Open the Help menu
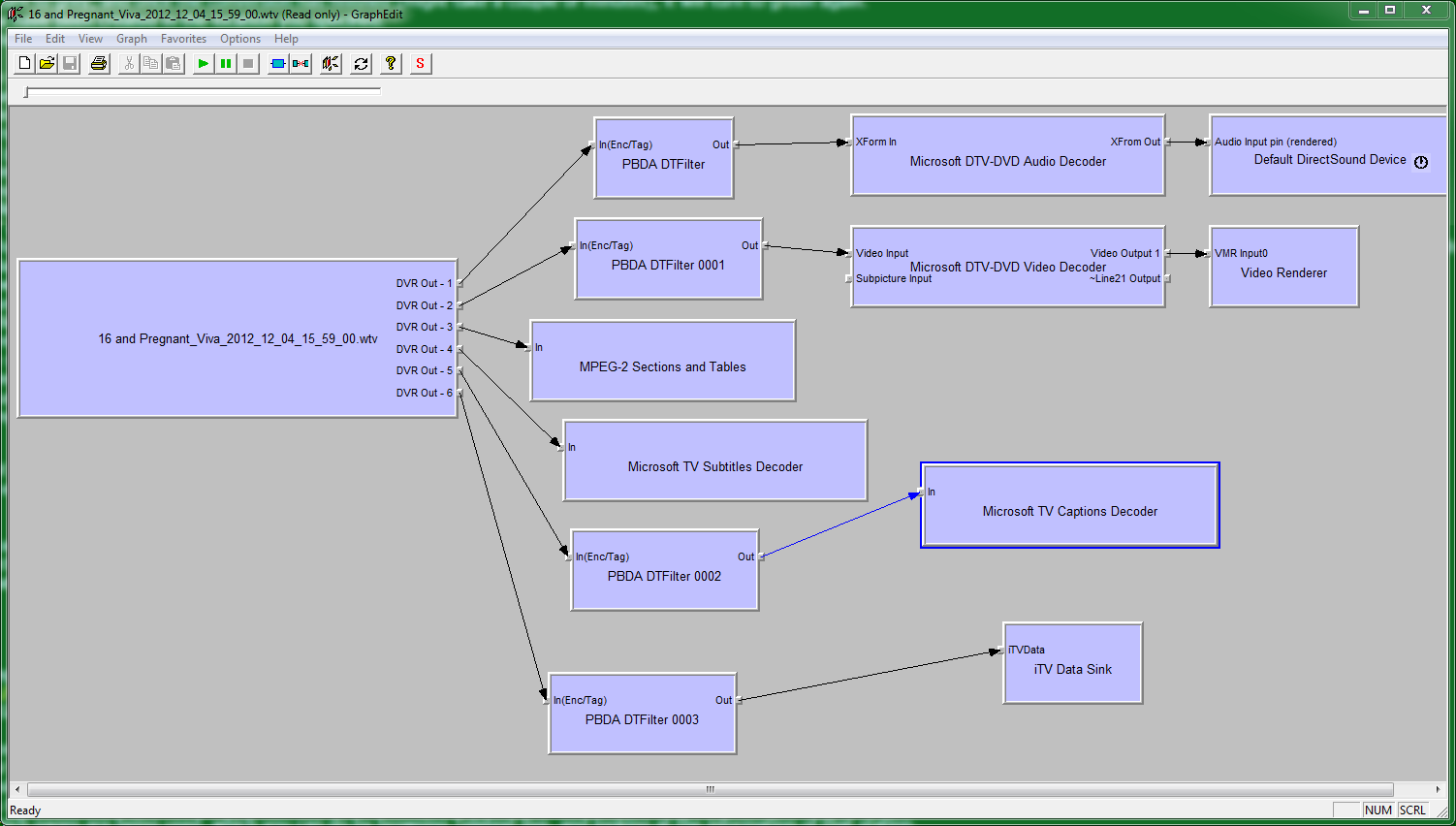 pos(286,39)
